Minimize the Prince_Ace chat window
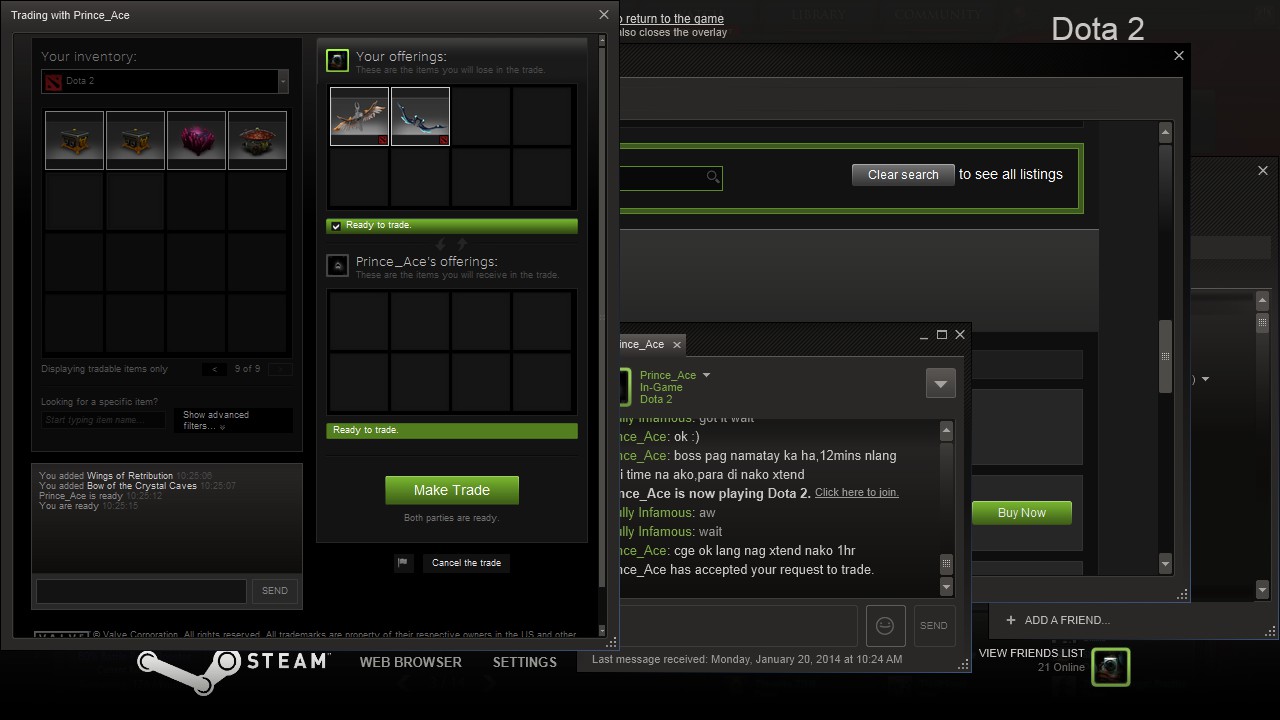Viewport: 1280px width, 720px height. 923,335
